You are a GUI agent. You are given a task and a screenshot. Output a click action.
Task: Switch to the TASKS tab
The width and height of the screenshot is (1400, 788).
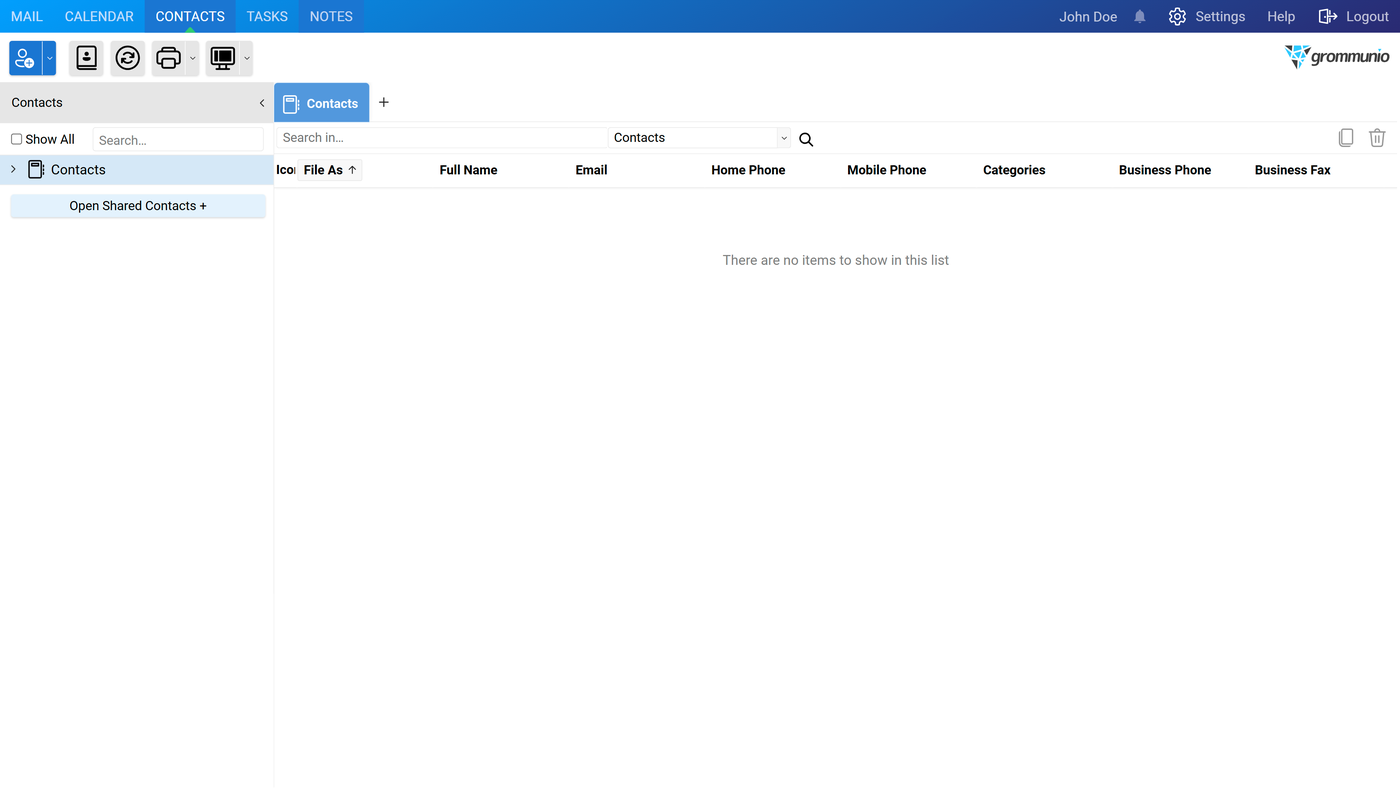267,17
